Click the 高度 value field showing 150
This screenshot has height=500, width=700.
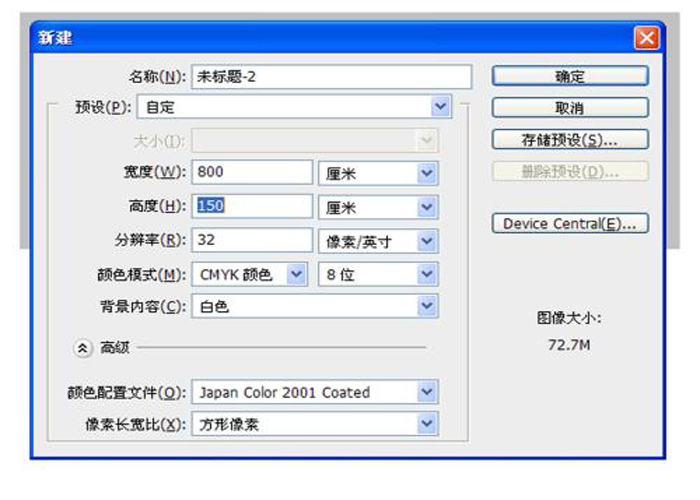(252, 206)
